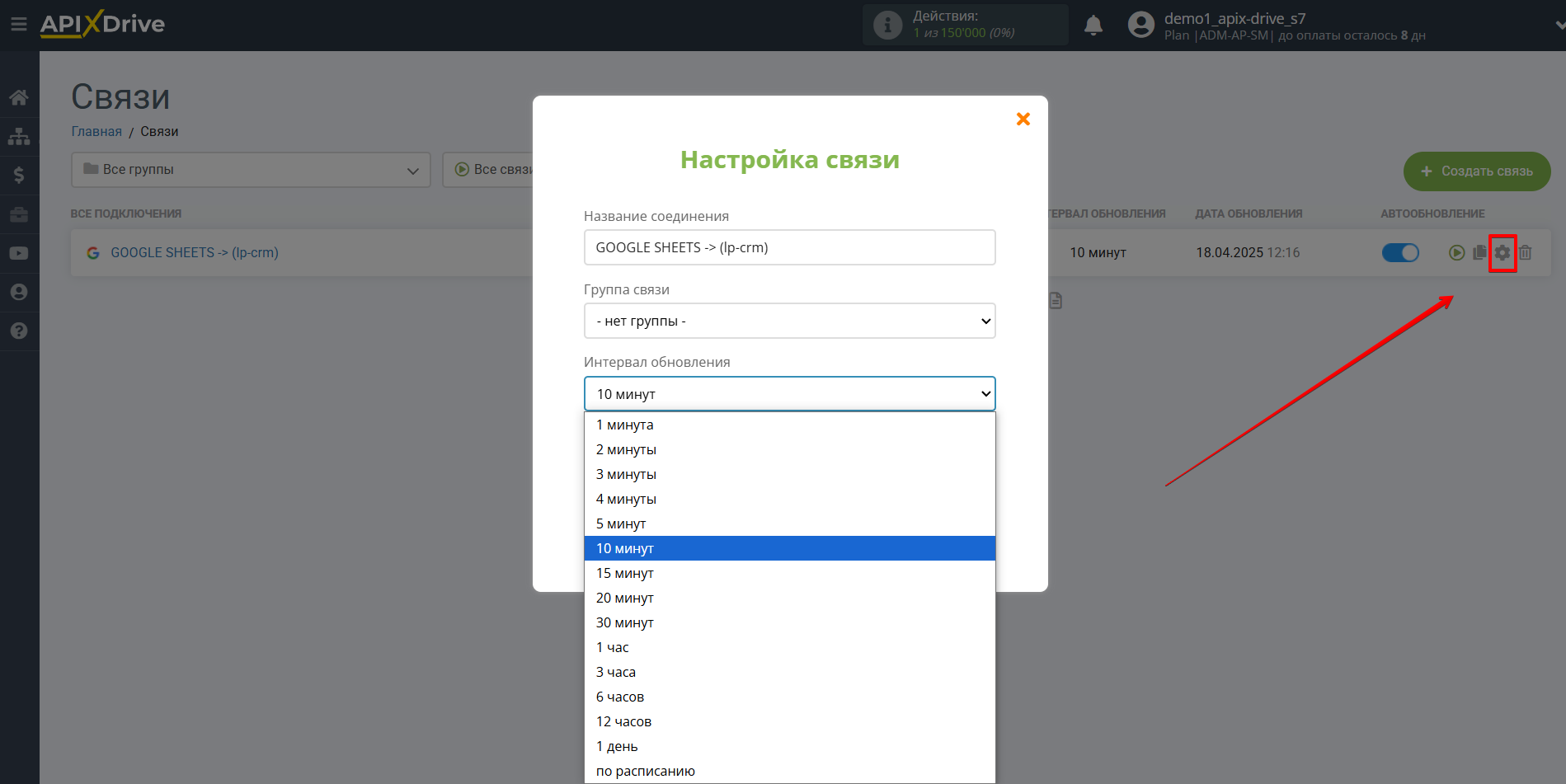Toggle the auto-update switch off
The width and height of the screenshot is (1566, 784).
pos(1400,252)
